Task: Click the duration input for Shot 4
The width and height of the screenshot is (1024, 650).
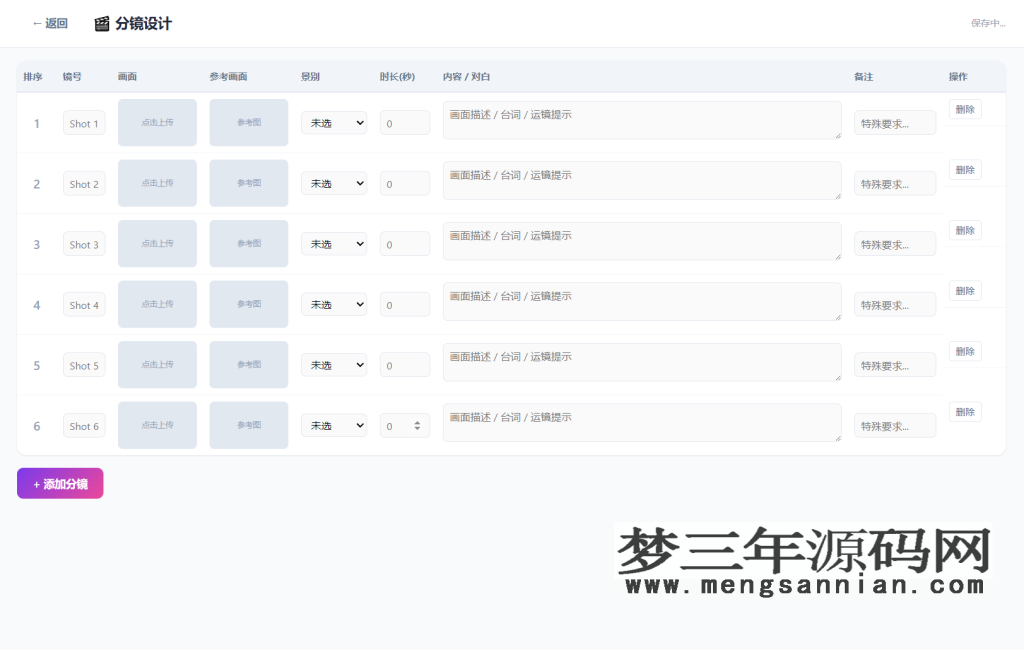Action: [x=404, y=304]
